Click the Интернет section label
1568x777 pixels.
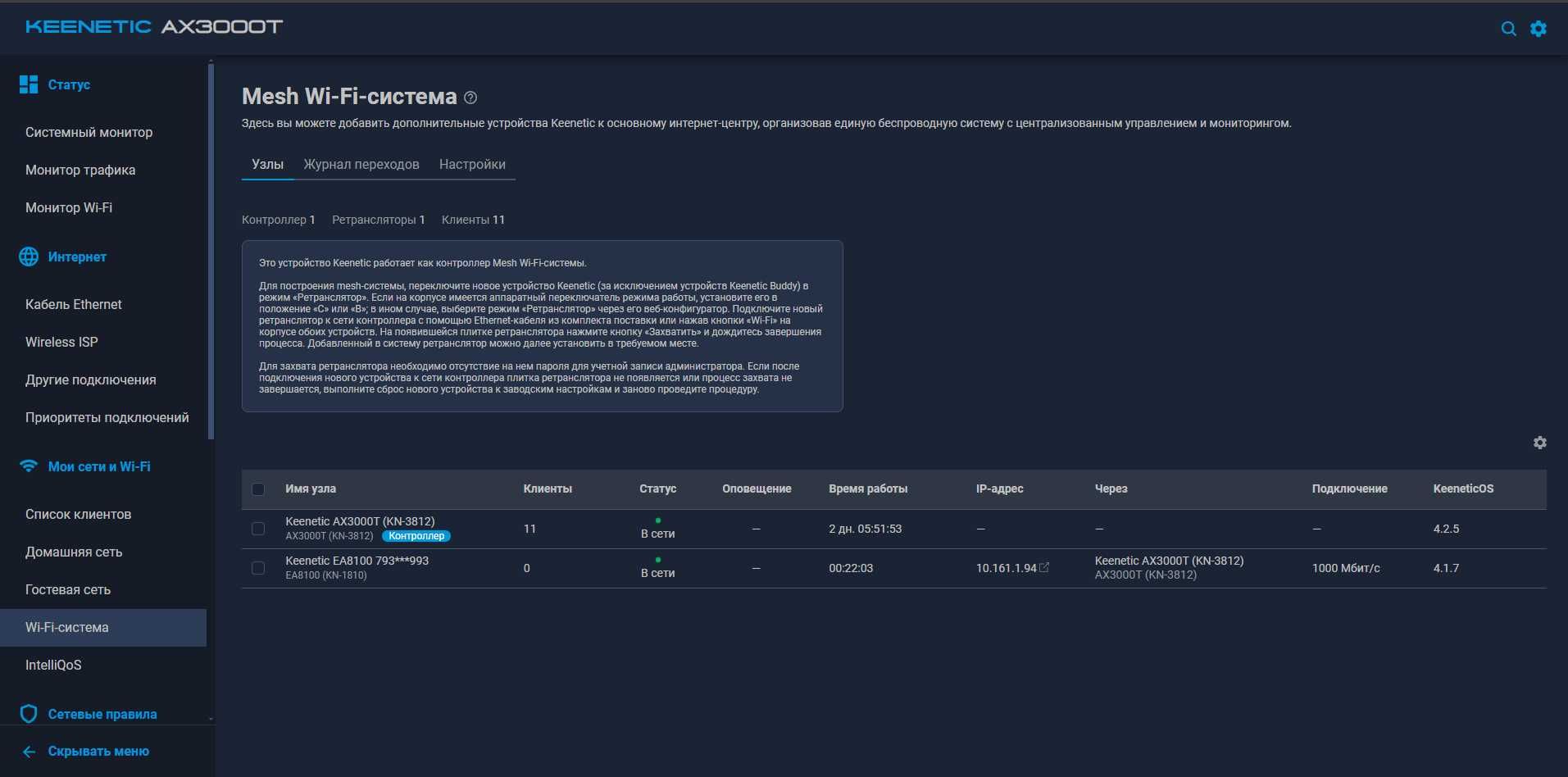click(77, 257)
